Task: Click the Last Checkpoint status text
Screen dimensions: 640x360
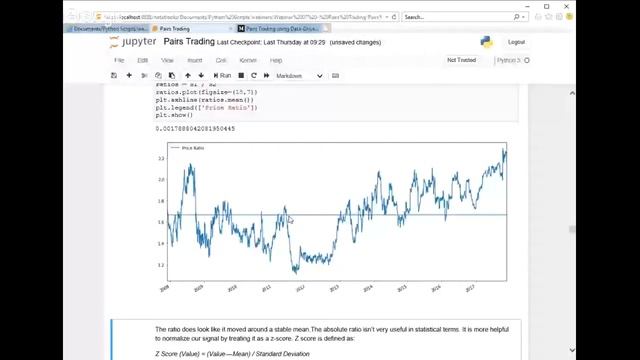Action: tap(271, 42)
